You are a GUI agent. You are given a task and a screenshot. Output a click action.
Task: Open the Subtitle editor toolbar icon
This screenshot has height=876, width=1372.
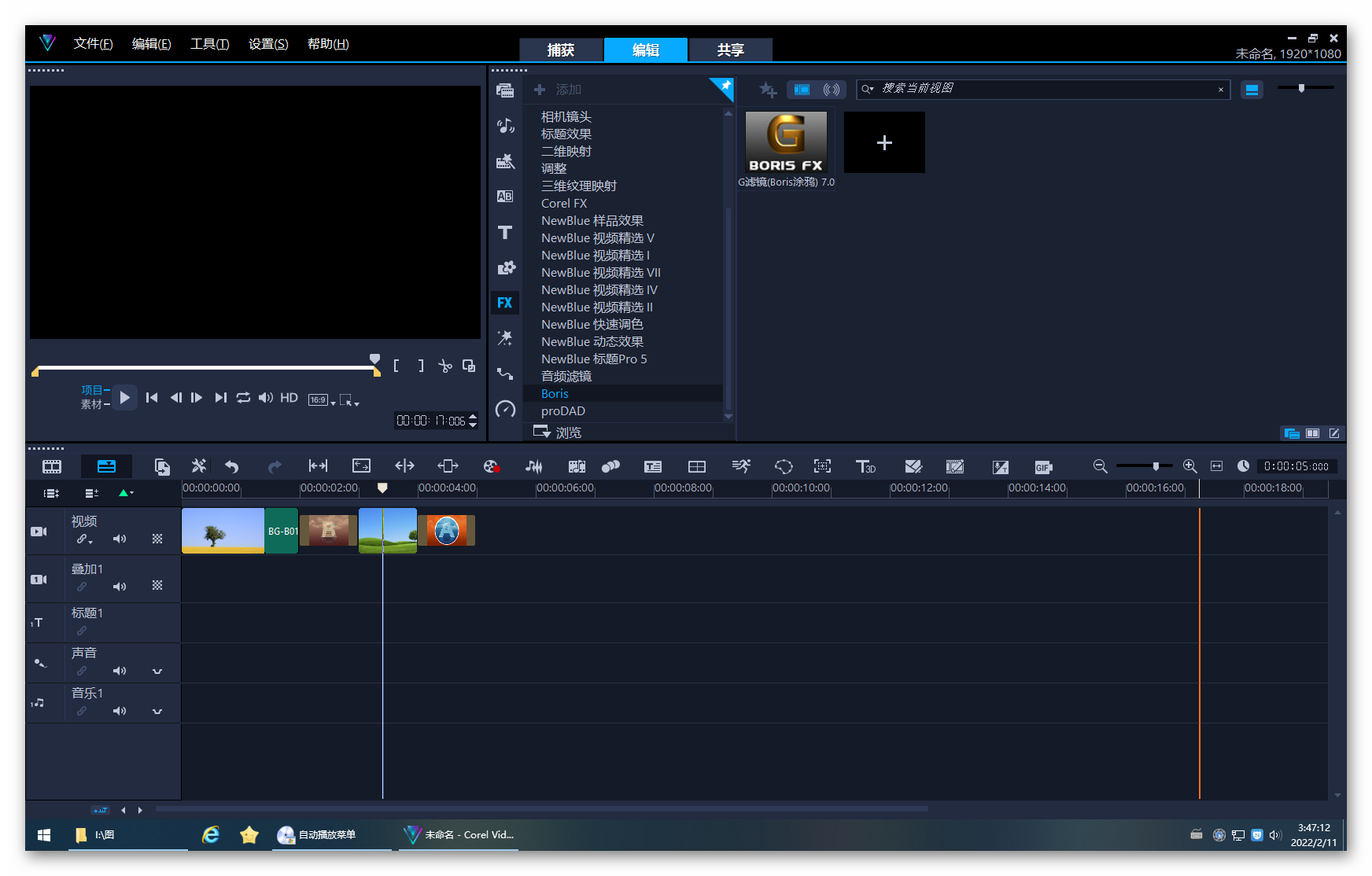pyautogui.click(x=653, y=466)
